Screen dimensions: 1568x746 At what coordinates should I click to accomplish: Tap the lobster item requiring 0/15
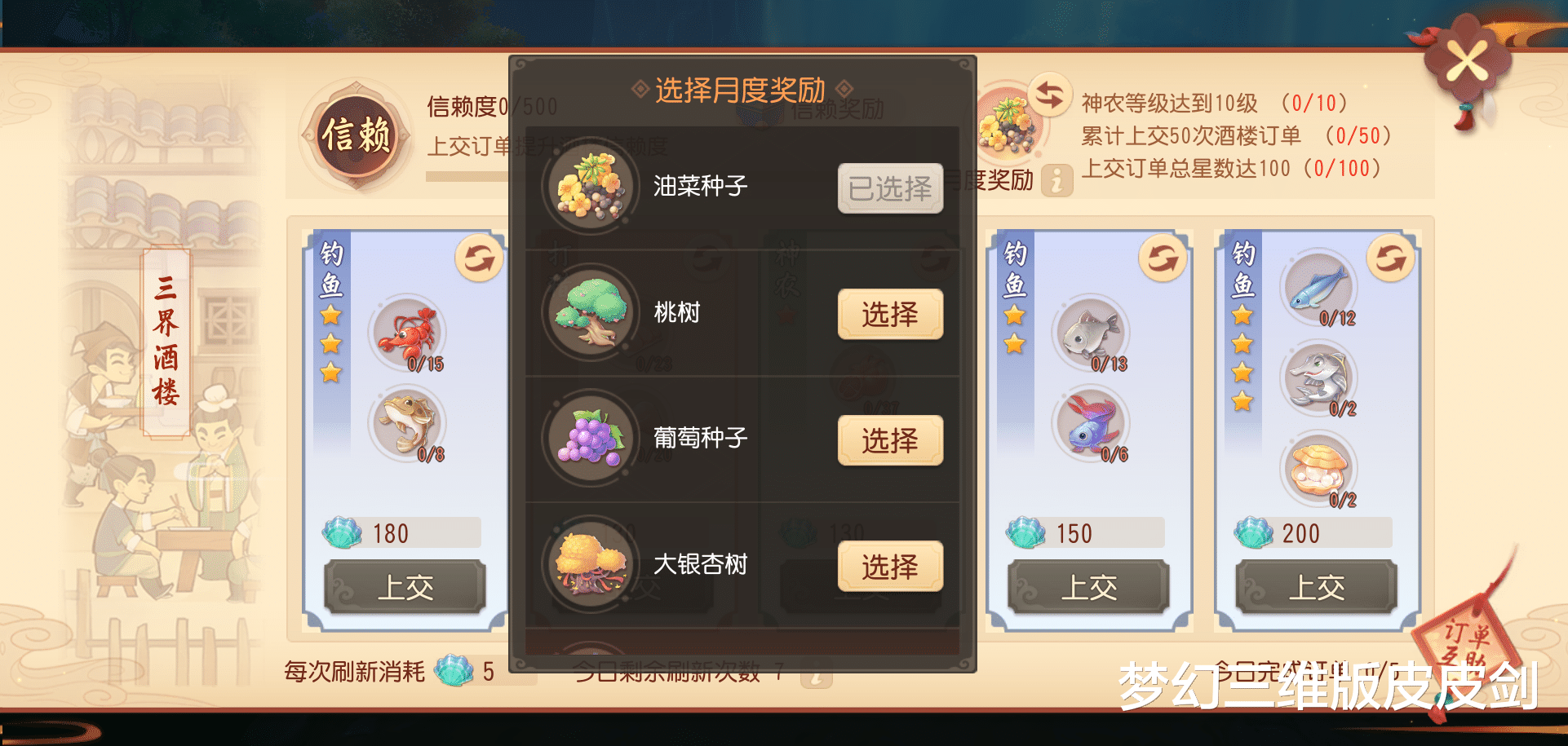click(x=407, y=333)
